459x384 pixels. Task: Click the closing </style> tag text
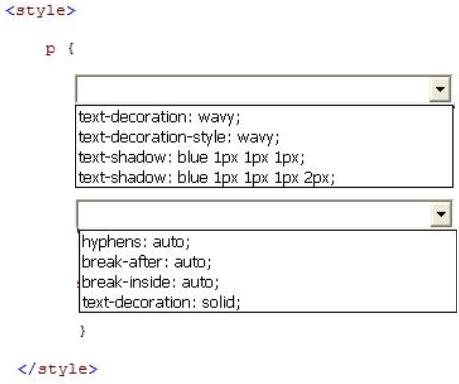tap(58, 369)
